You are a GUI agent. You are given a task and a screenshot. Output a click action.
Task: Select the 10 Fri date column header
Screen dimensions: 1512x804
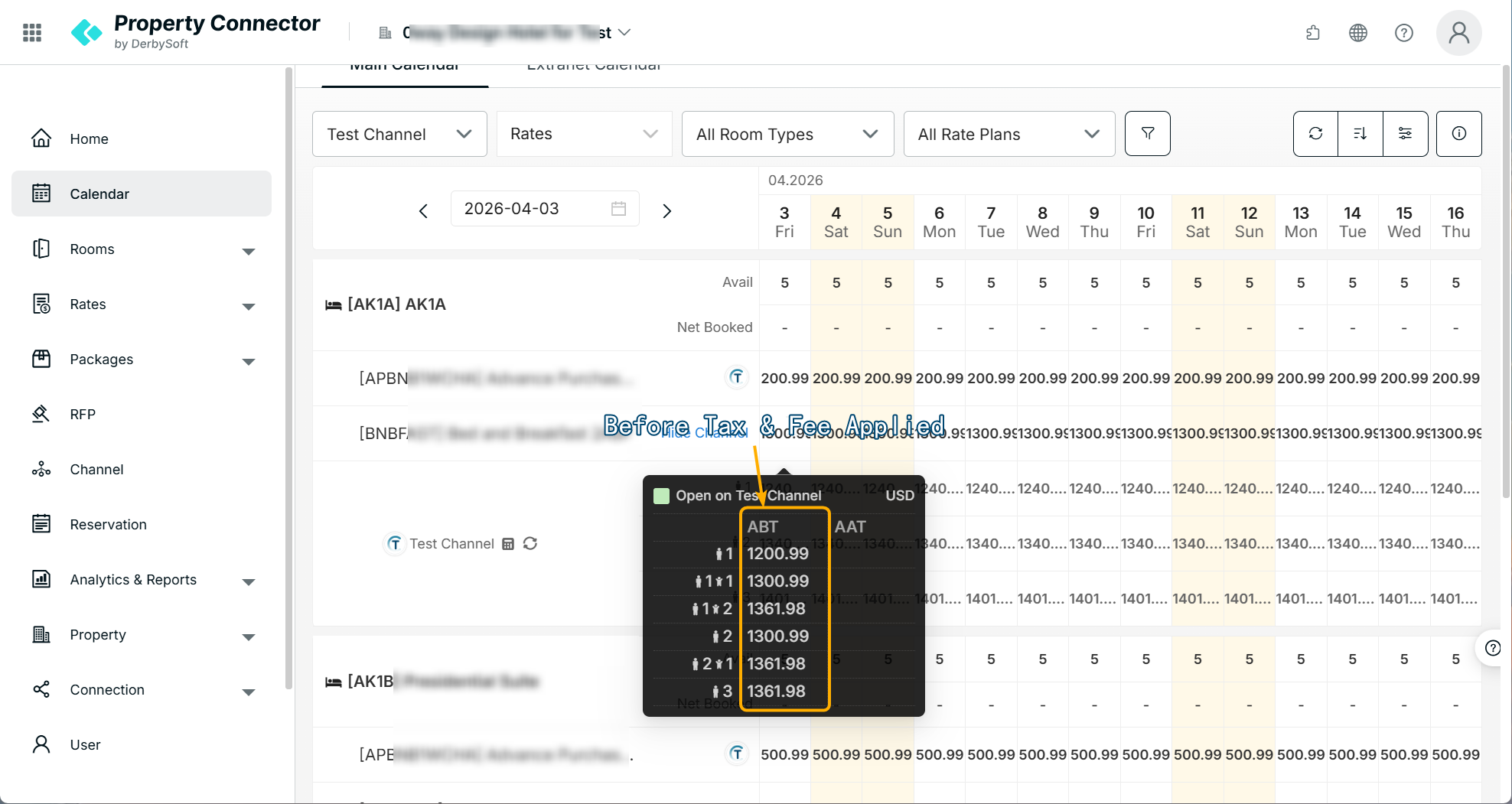1145,222
